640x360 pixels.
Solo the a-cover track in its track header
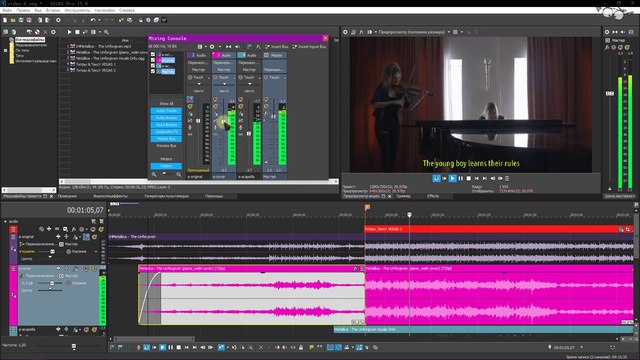tap(94, 269)
